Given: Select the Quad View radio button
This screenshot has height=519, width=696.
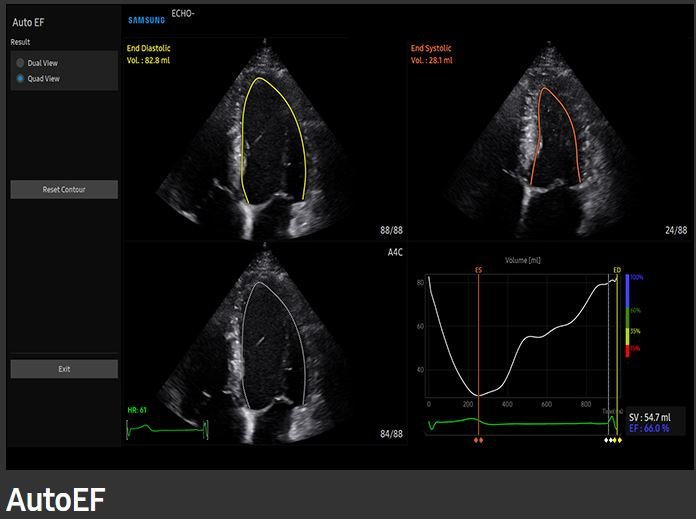Looking at the screenshot, I should click(x=20, y=79).
